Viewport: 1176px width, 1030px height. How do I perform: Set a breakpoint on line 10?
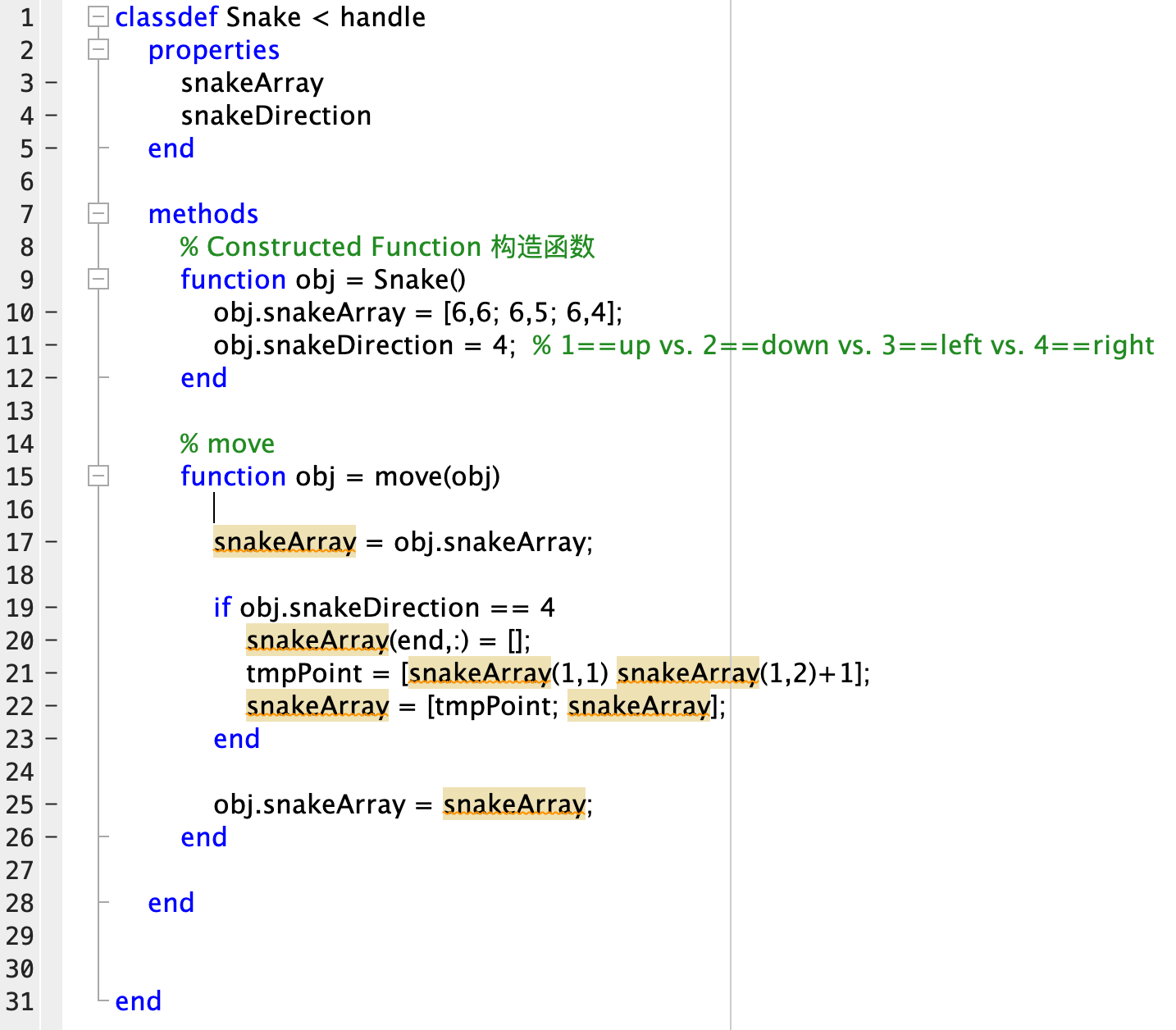point(51,312)
